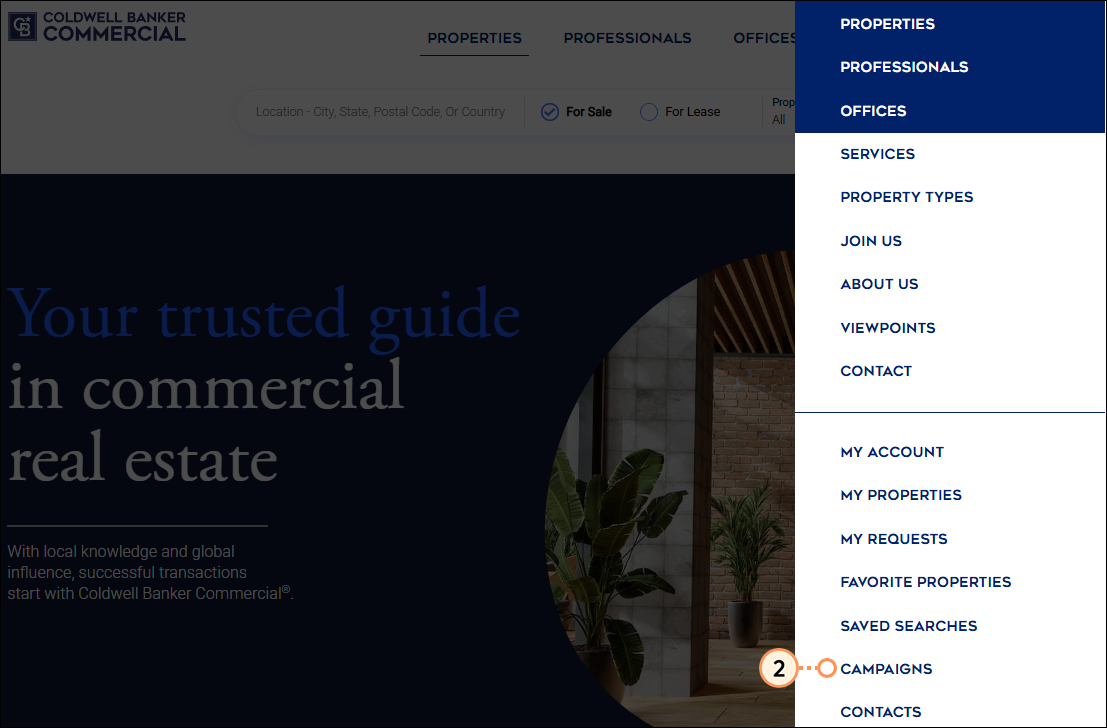Select the For Lease radio button
Image resolution: width=1107 pixels, height=728 pixels.
coord(649,112)
